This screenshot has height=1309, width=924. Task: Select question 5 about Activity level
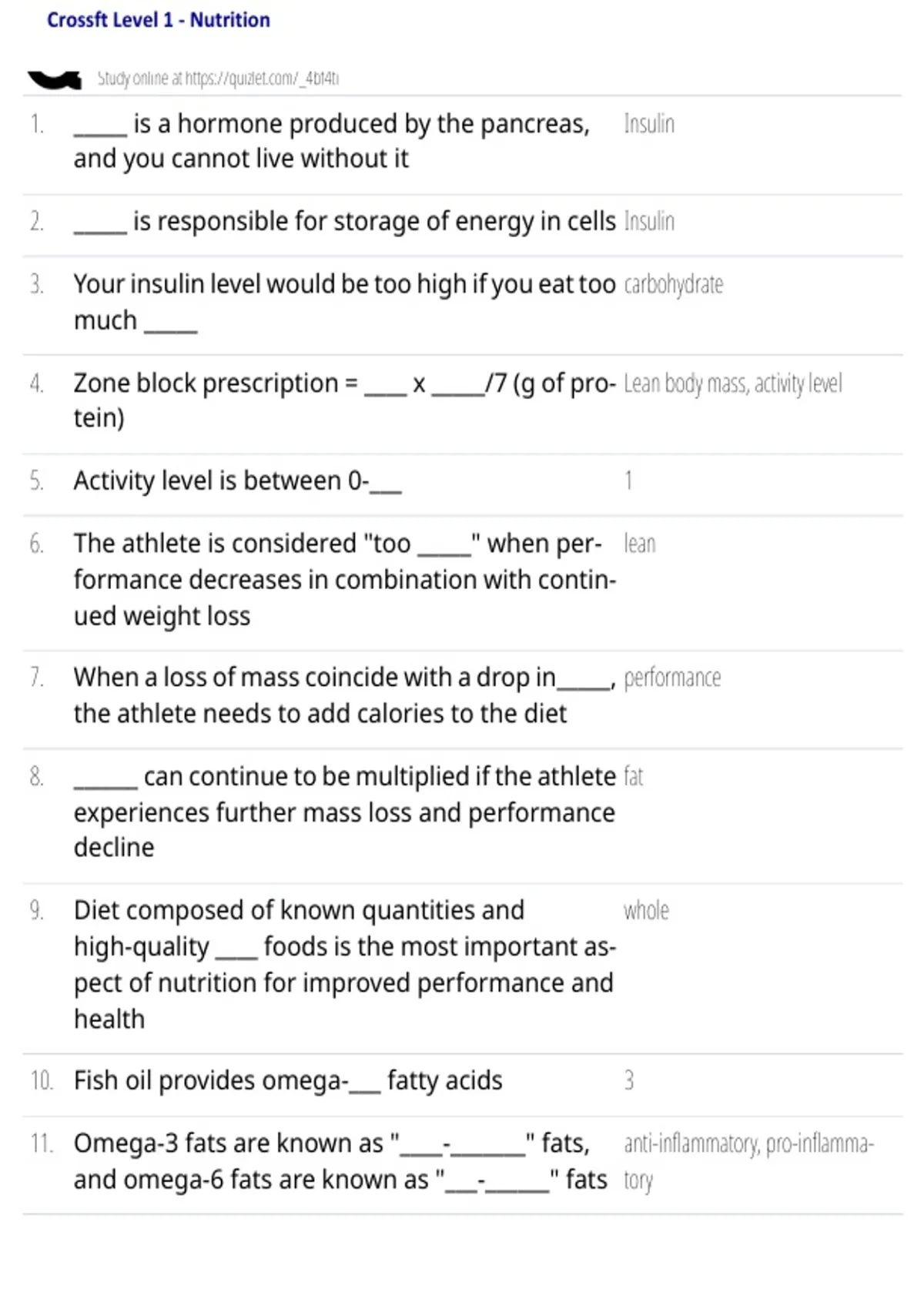[x=238, y=481]
